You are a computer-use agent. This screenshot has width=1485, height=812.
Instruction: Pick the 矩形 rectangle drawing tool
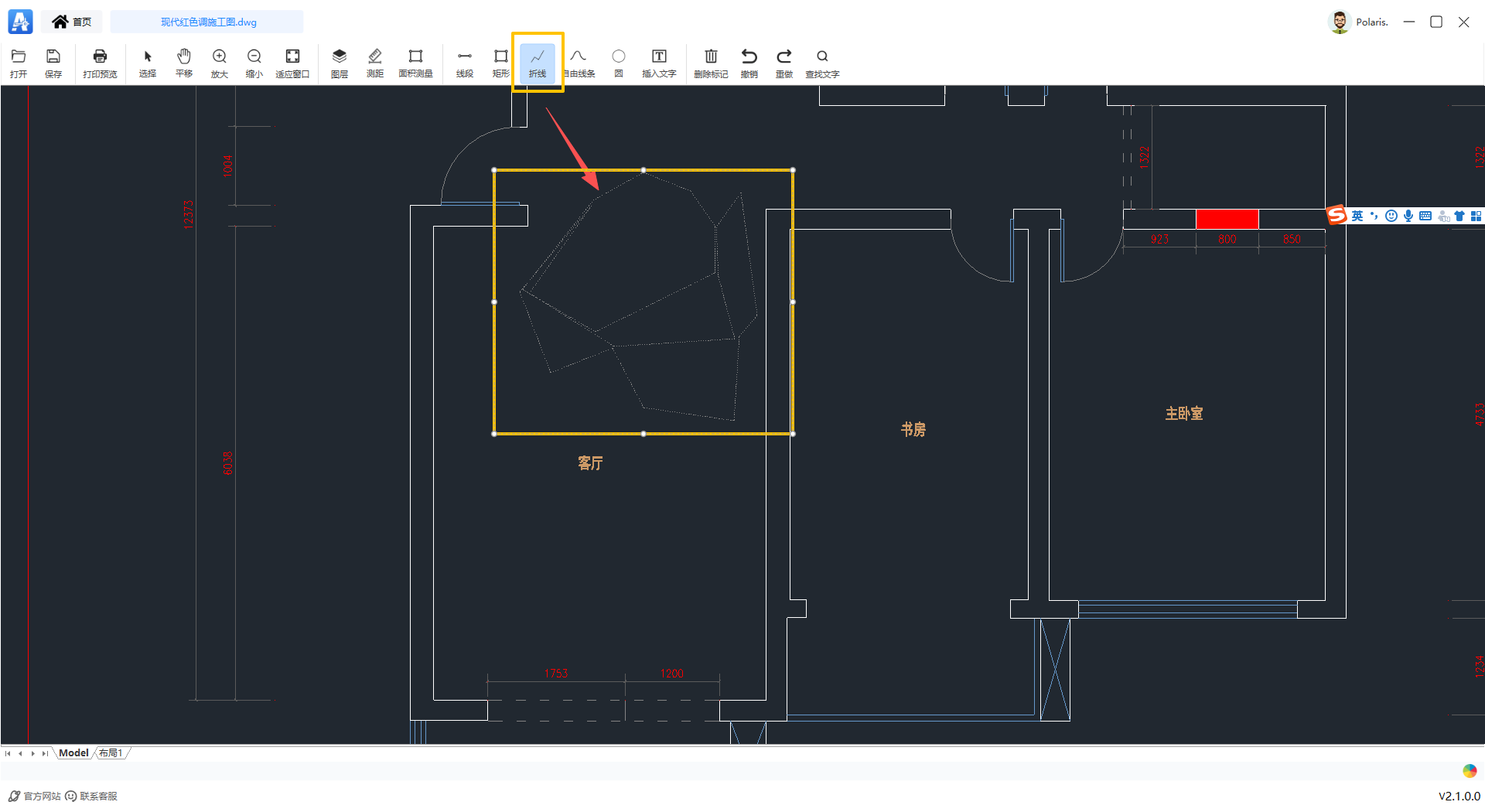(x=500, y=63)
